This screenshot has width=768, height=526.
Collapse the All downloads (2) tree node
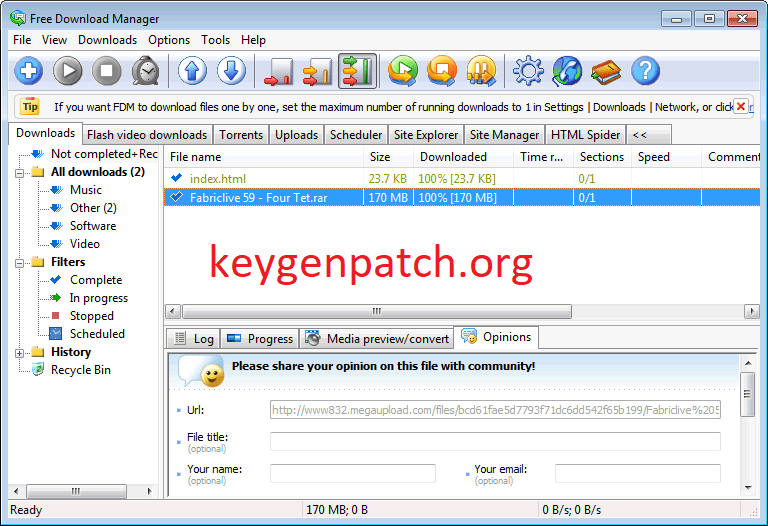click(x=19, y=173)
